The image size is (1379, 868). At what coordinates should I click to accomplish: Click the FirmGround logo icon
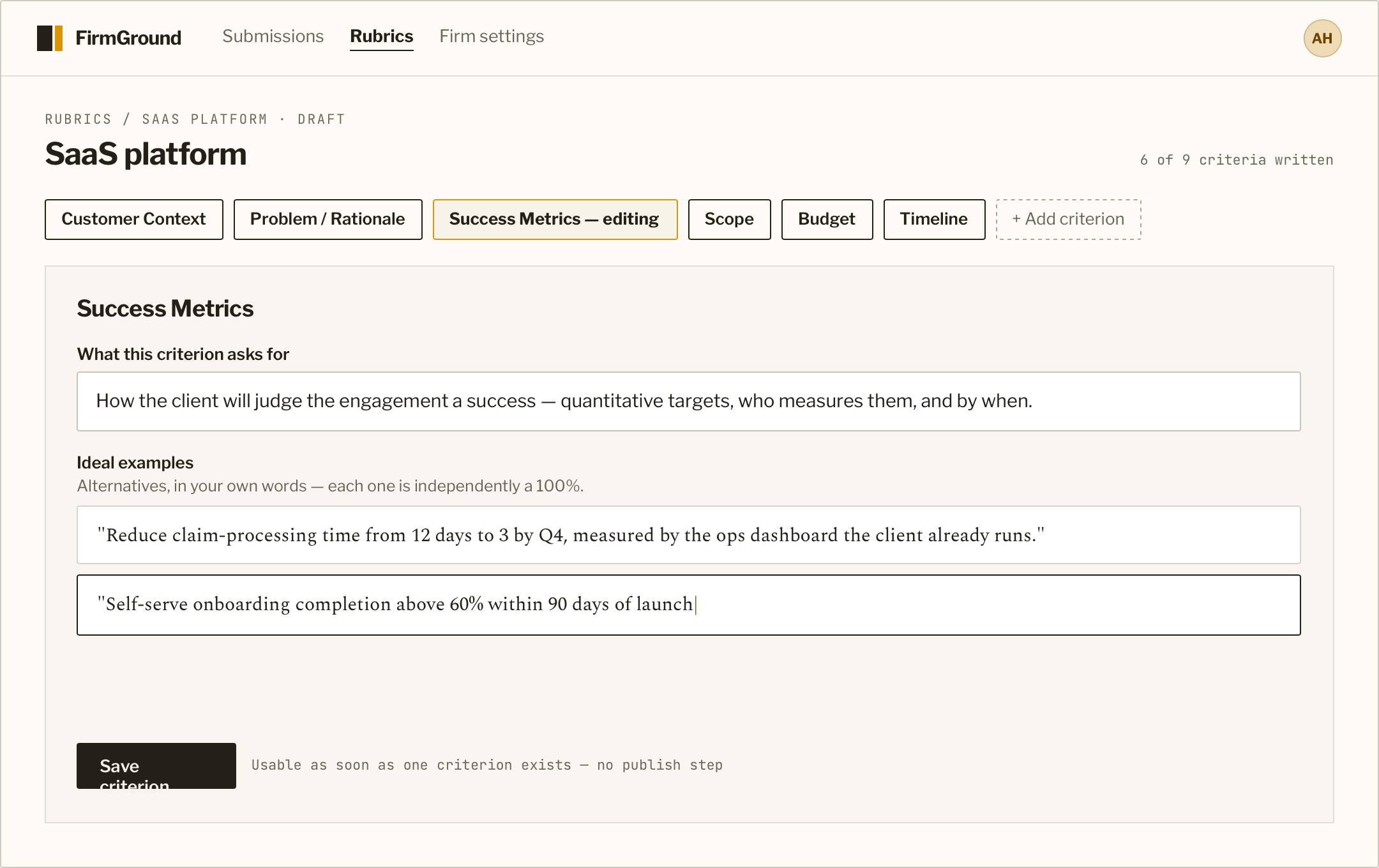tap(50, 38)
